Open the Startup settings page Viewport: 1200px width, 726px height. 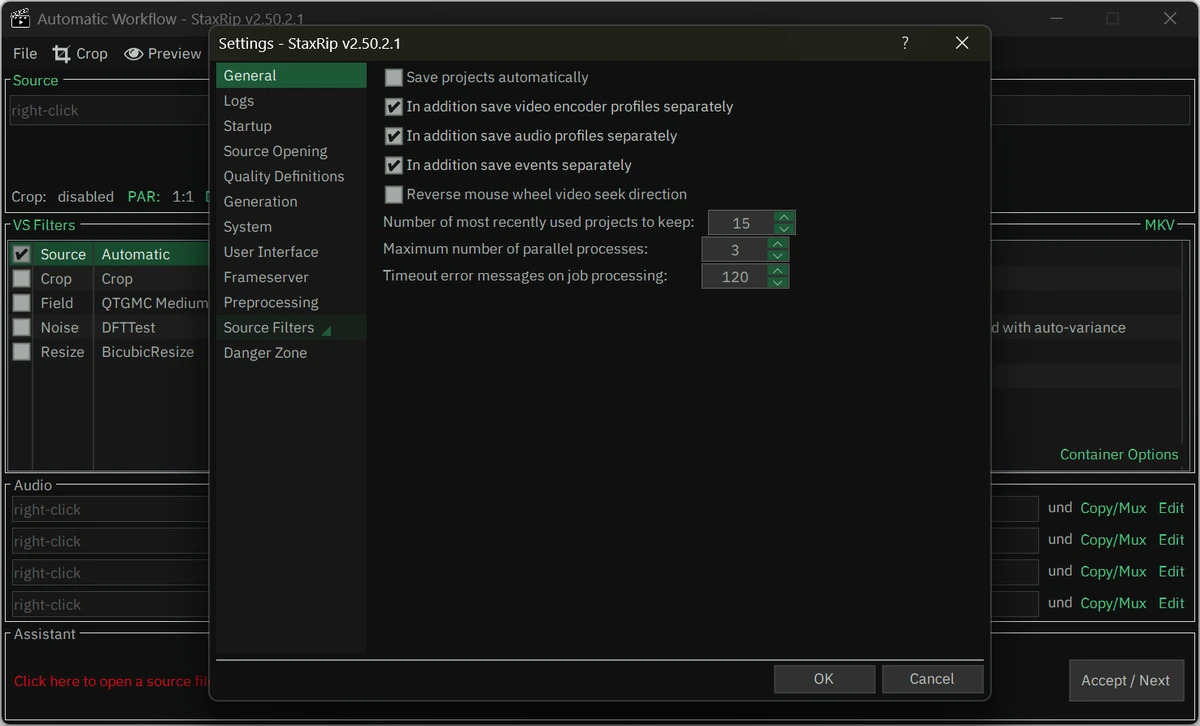(x=291, y=126)
